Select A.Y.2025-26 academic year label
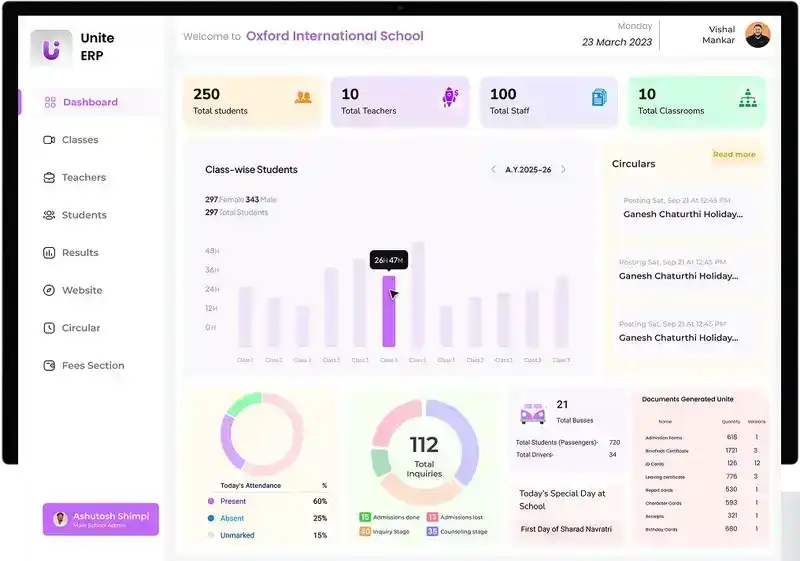Screen dimensions: 800x561 (528, 170)
